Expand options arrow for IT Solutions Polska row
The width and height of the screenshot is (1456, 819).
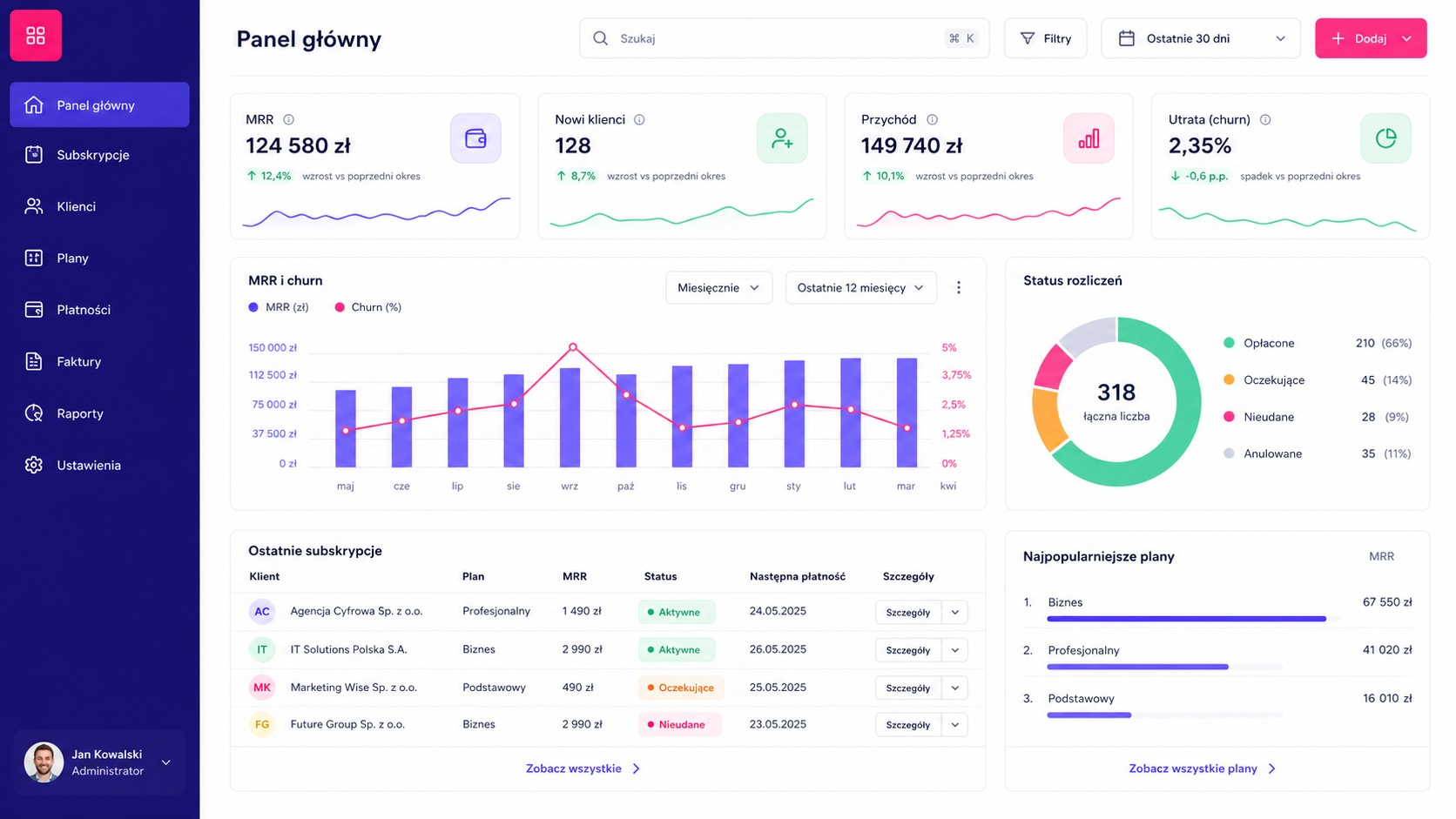955,650
